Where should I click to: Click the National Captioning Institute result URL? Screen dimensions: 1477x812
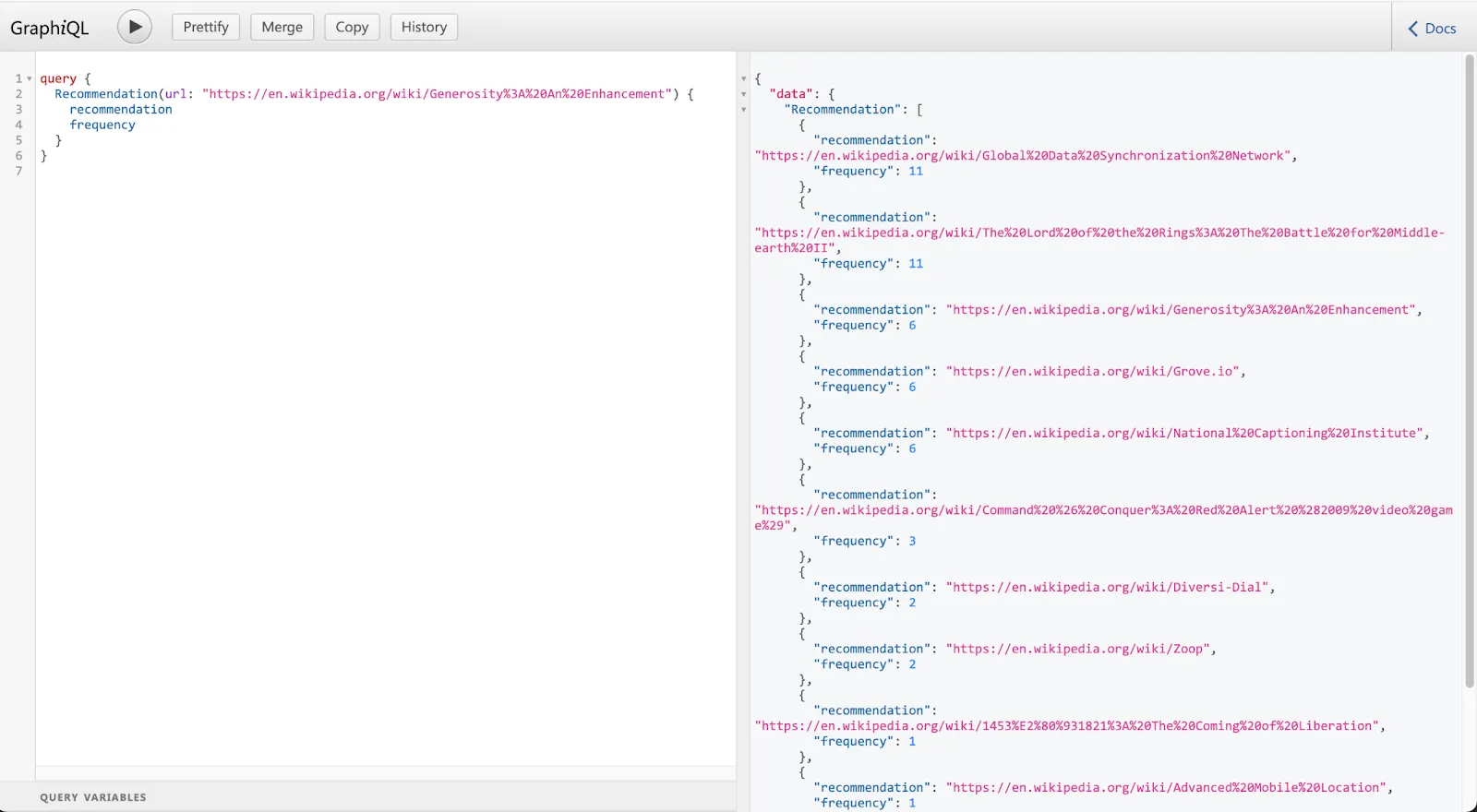pyautogui.click(x=1184, y=434)
